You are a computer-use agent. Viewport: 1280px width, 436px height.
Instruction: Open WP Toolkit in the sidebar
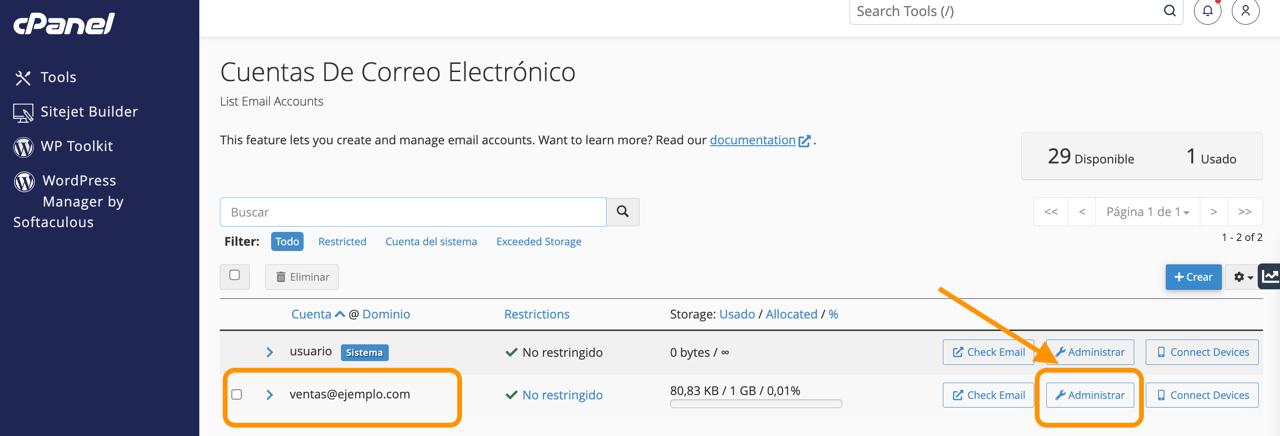click(63, 146)
